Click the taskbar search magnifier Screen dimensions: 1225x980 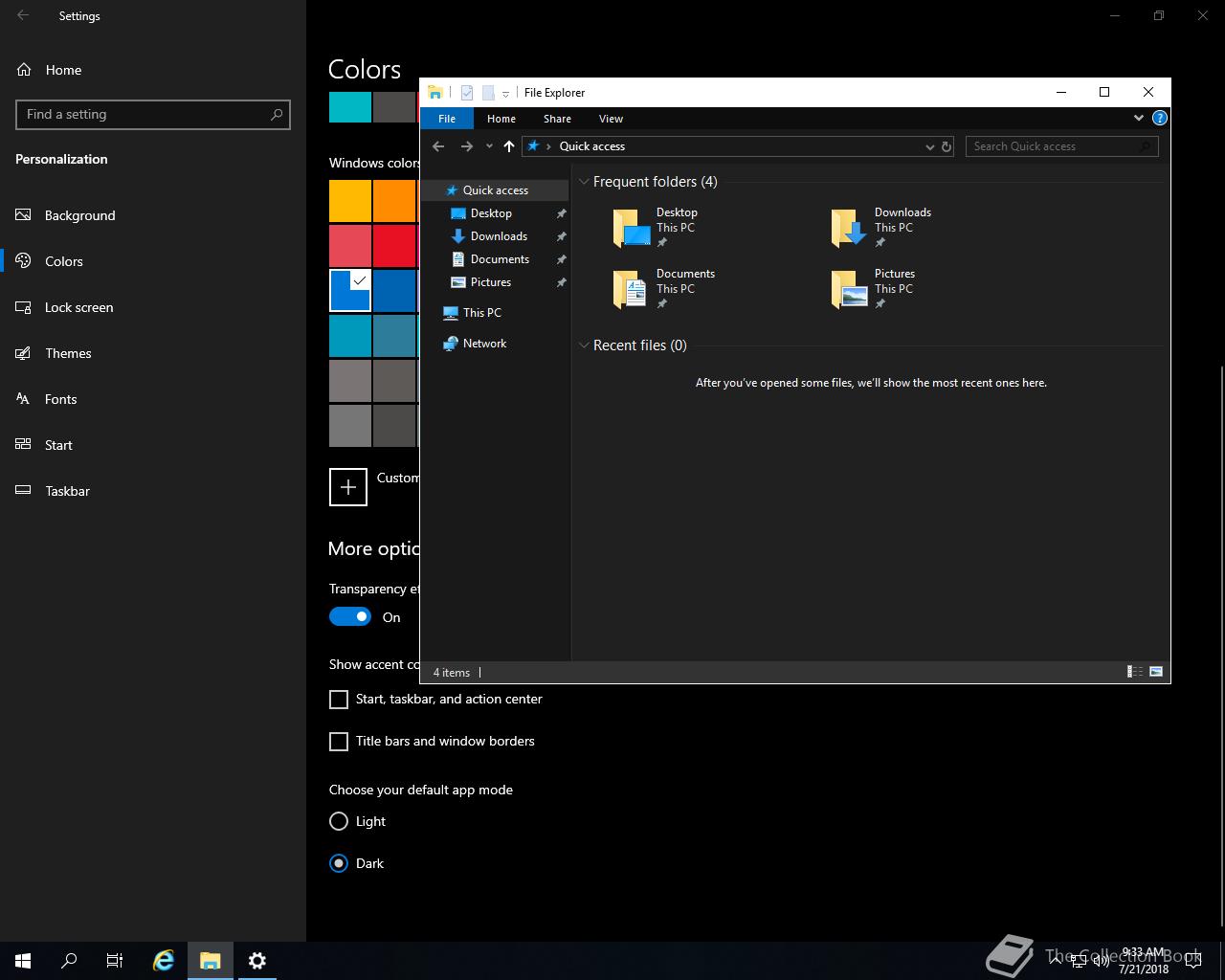(69, 961)
